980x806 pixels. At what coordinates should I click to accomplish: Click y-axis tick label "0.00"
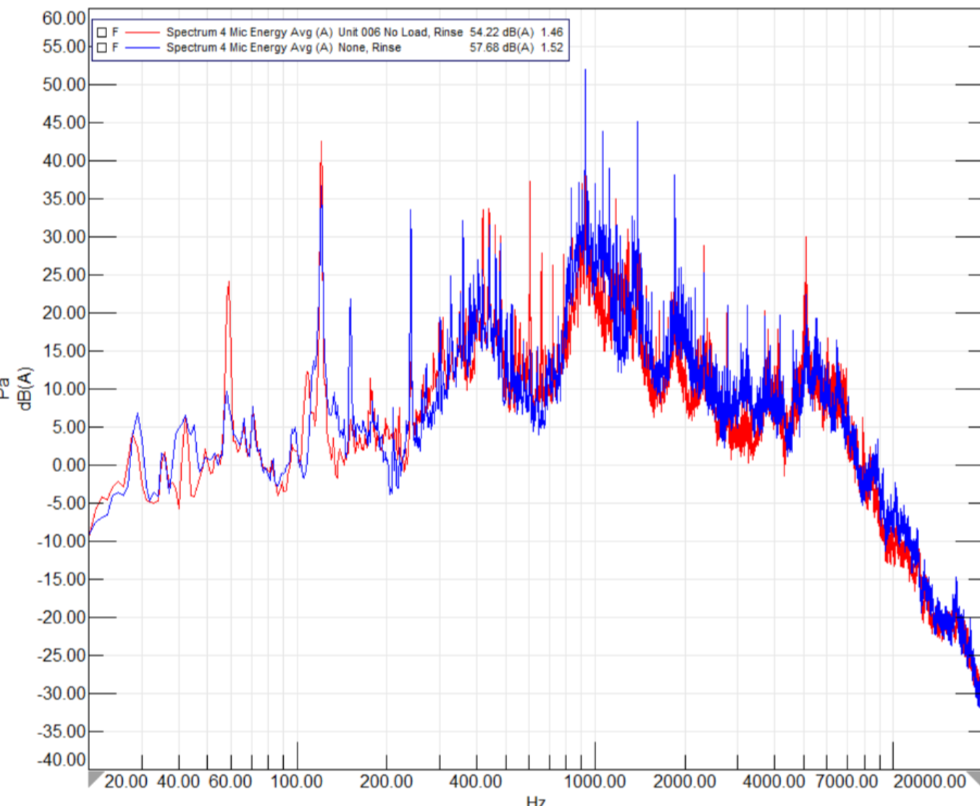coord(69,465)
